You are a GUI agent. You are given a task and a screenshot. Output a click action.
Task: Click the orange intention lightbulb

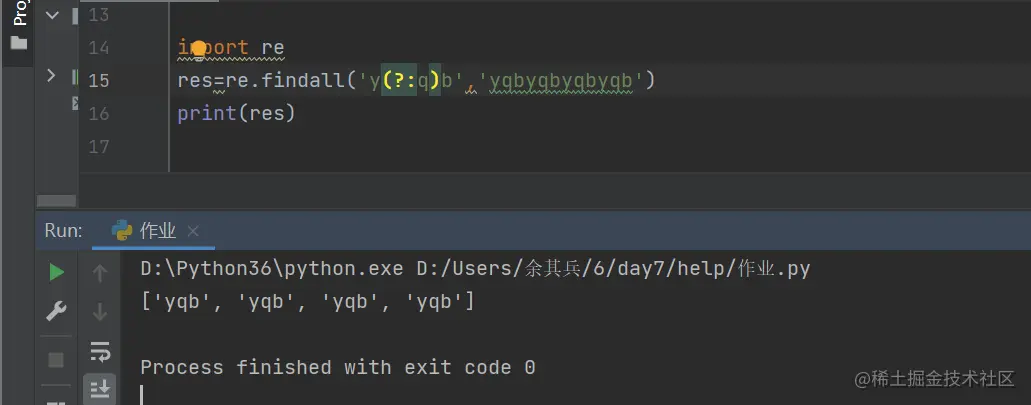198,48
